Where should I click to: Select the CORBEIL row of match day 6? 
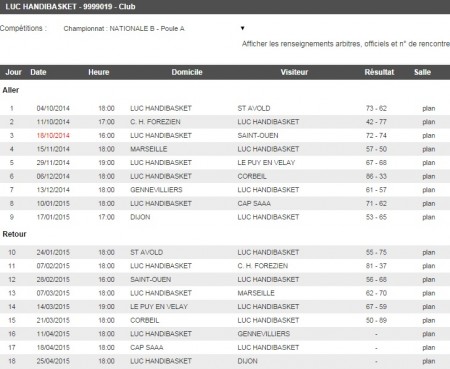tap(225, 176)
